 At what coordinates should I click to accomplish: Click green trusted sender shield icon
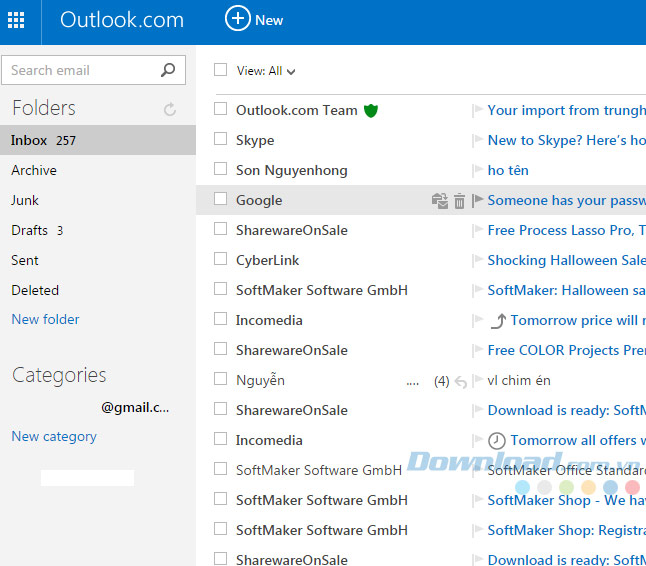(370, 110)
